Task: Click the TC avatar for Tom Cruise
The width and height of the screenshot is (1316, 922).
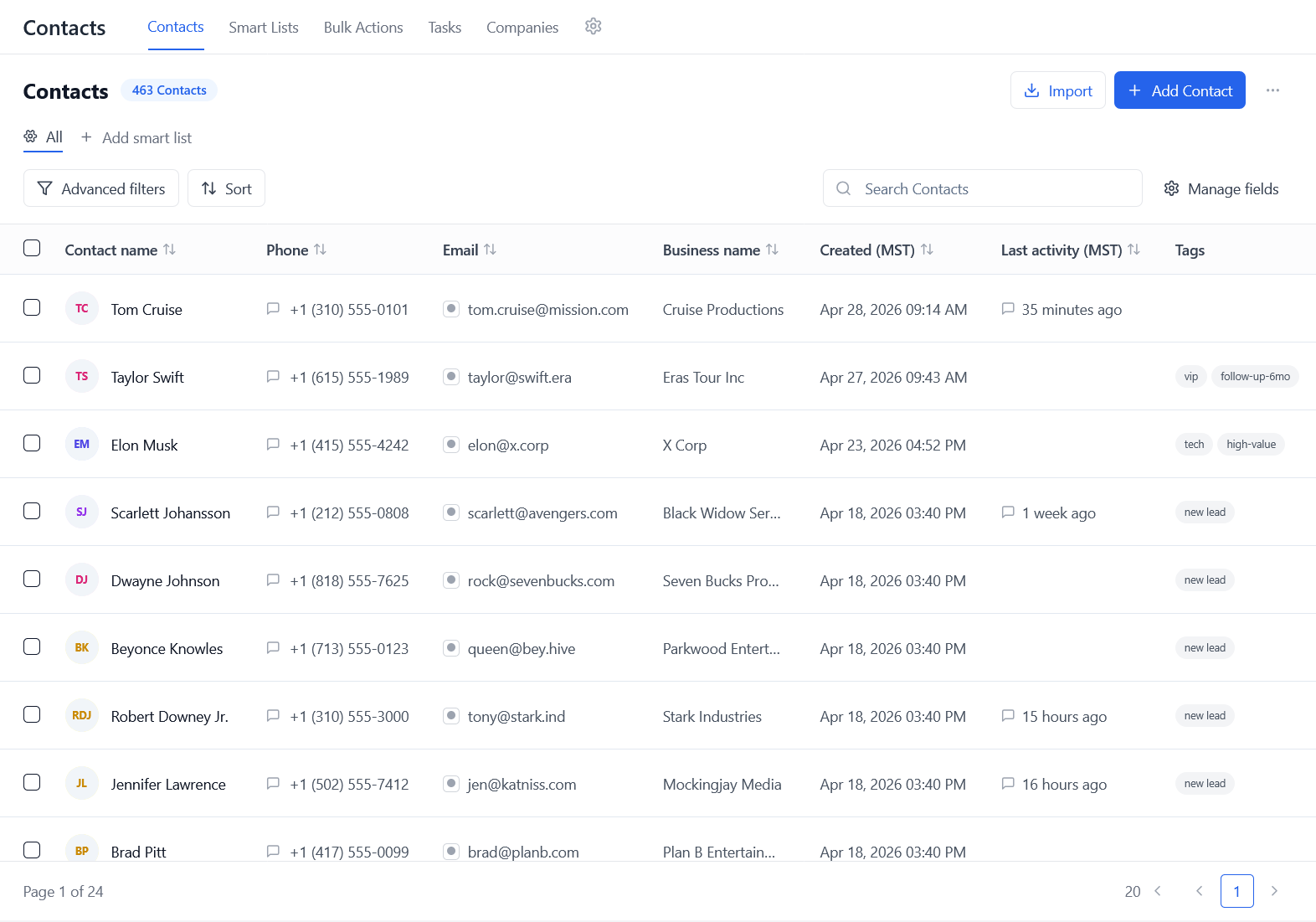Action: (82, 308)
